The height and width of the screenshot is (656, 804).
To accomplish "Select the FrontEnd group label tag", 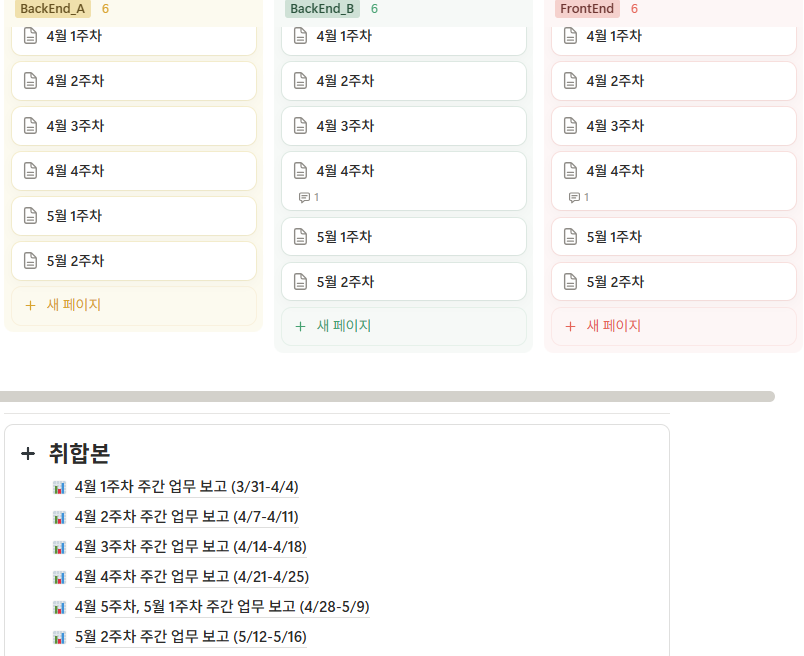I will pyautogui.click(x=587, y=9).
